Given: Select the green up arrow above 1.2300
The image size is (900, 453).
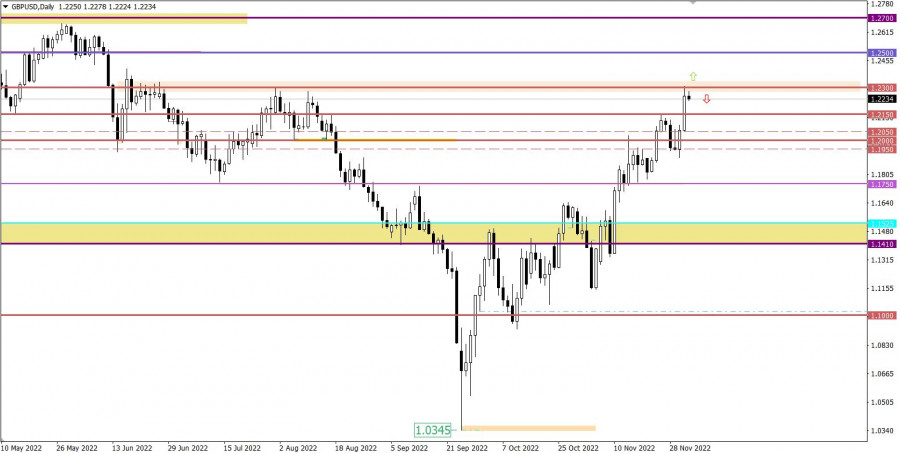Looking at the screenshot, I should tap(693, 76).
